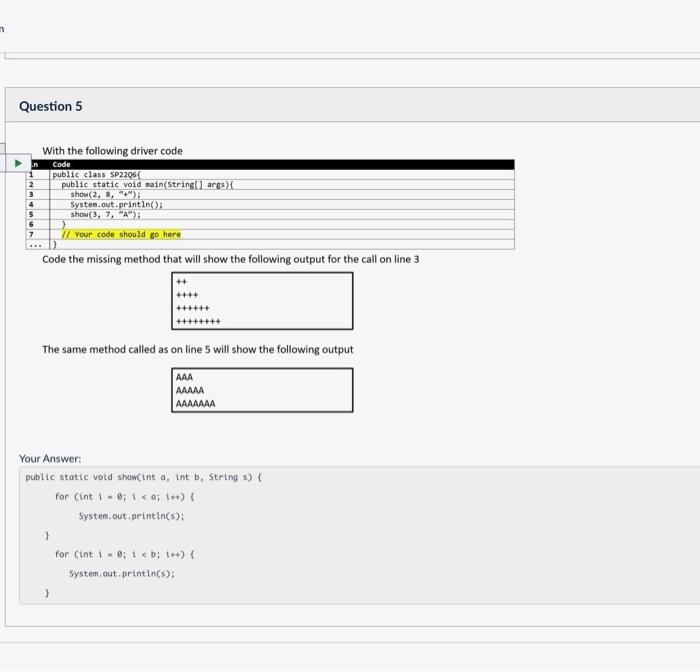Click the '++' output line

coord(182,282)
